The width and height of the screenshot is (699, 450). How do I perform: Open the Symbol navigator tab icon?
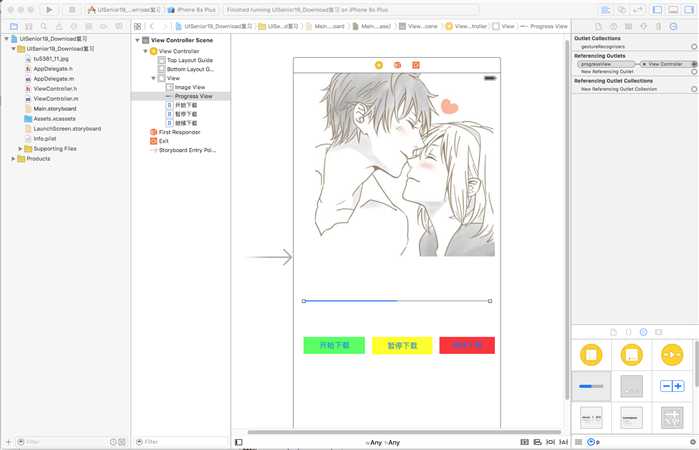[29, 26]
